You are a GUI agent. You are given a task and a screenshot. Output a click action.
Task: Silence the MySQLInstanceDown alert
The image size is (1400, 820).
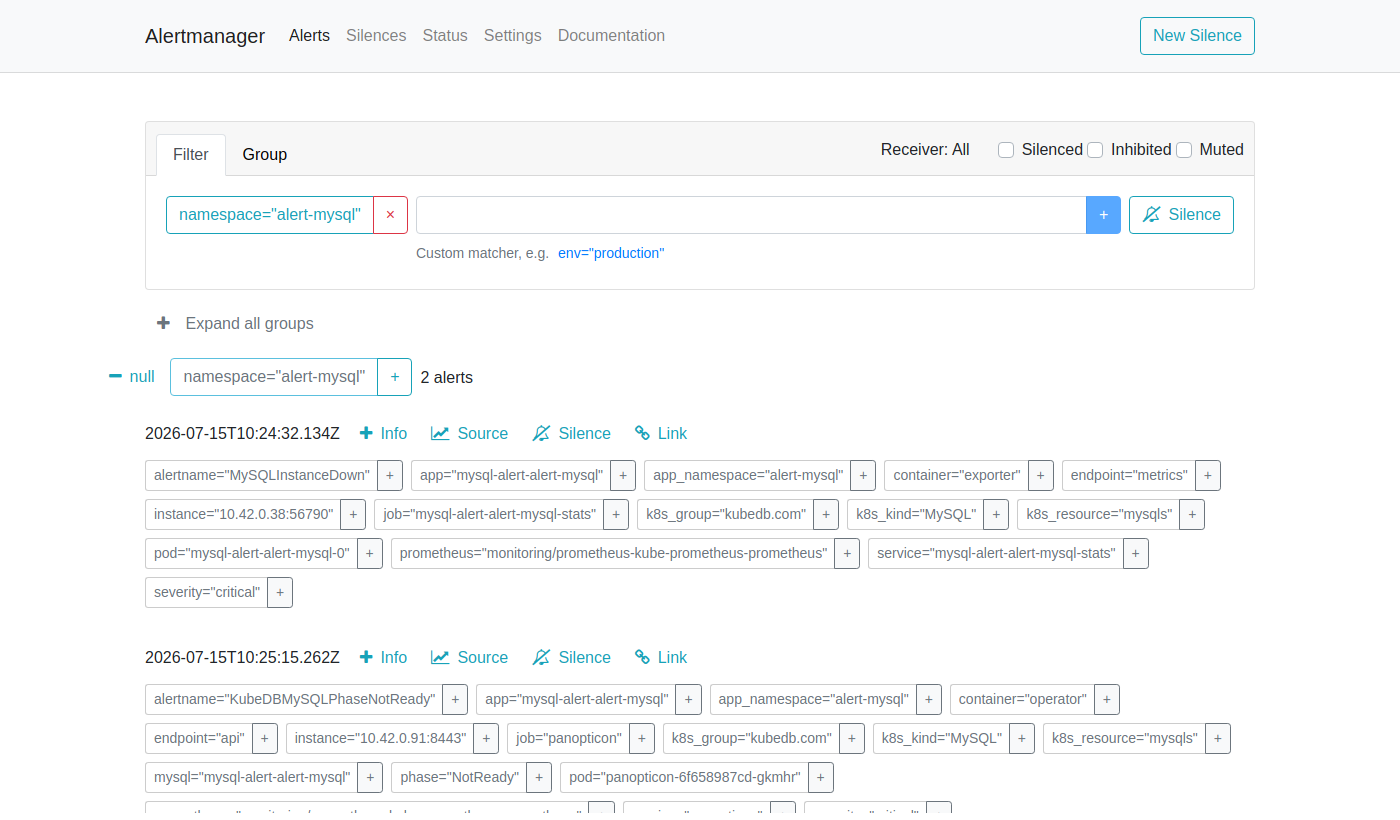click(x=572, y=433)
